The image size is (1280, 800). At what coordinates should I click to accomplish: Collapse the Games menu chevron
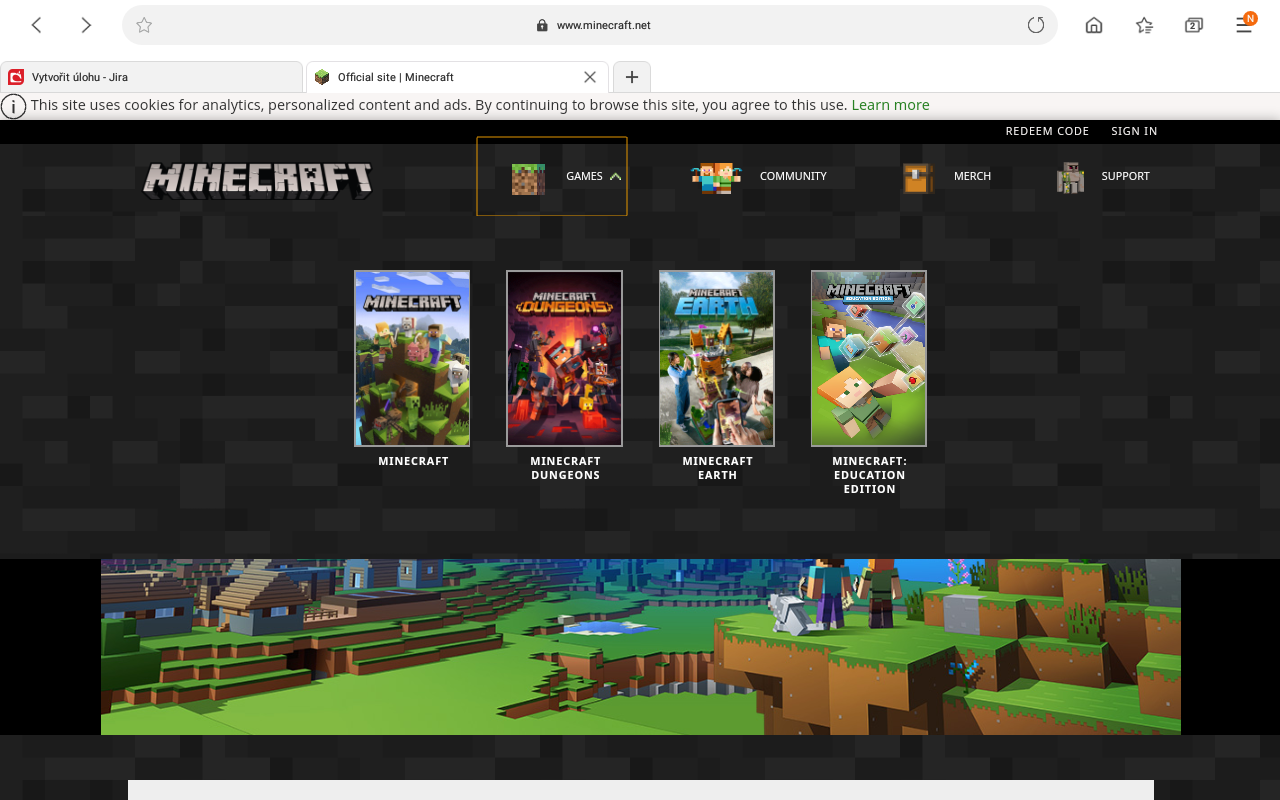[615, 176]
